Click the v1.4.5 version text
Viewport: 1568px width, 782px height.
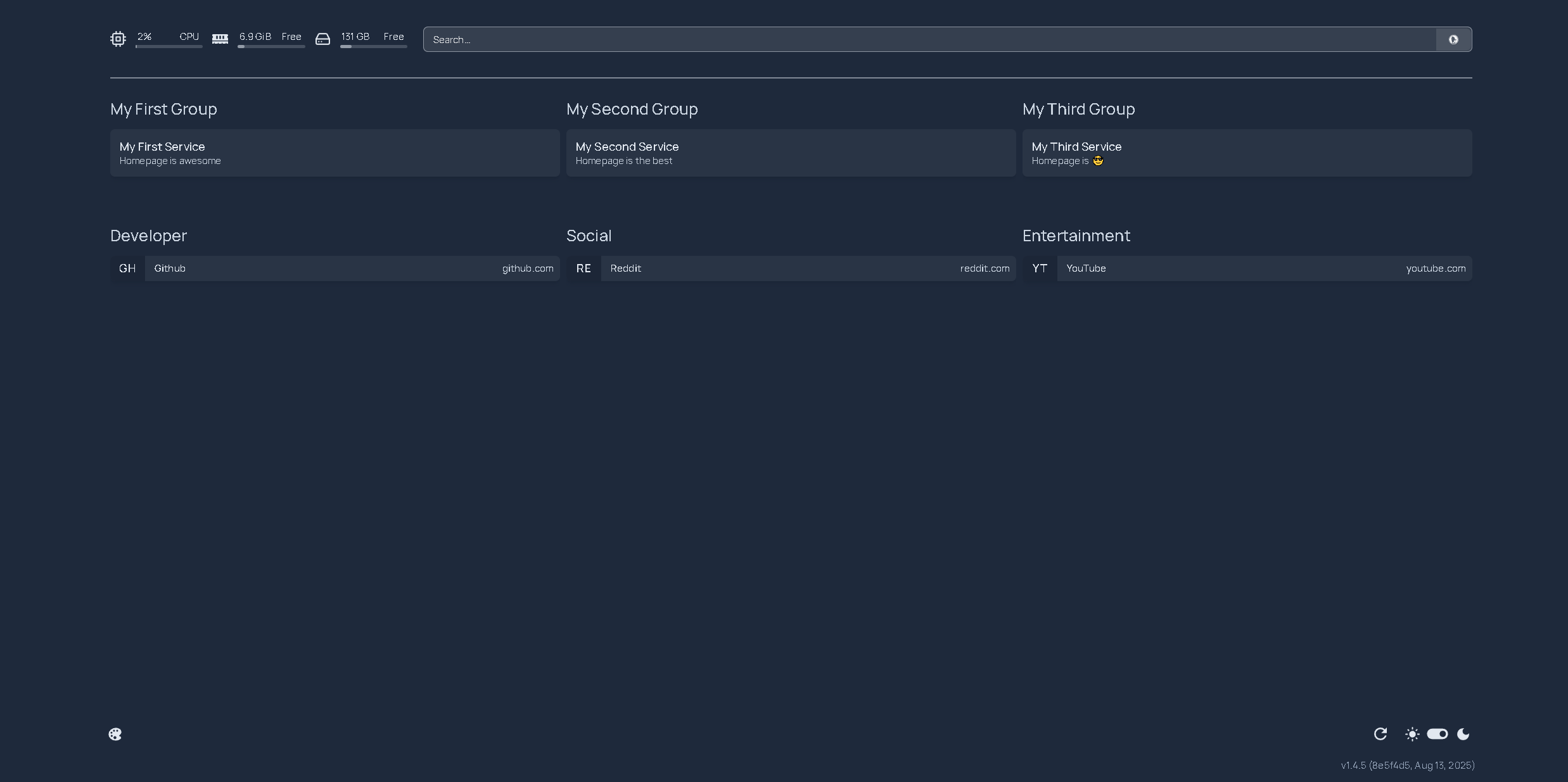coord(1407,766)
